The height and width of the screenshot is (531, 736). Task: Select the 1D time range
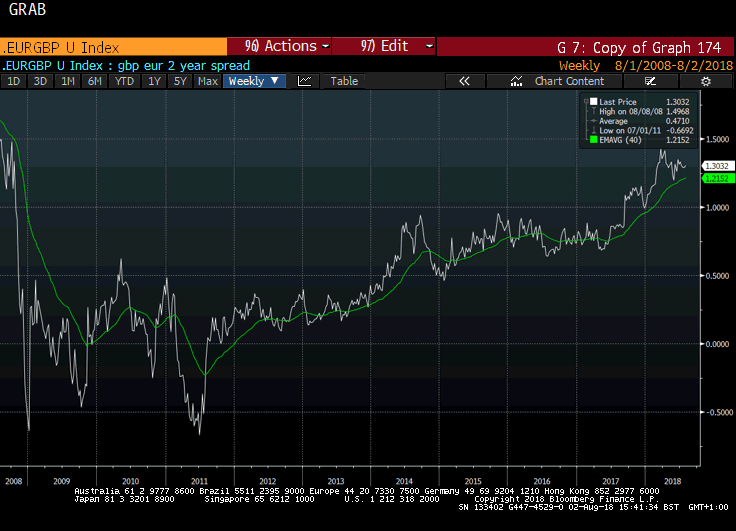[x=14, y=81]
